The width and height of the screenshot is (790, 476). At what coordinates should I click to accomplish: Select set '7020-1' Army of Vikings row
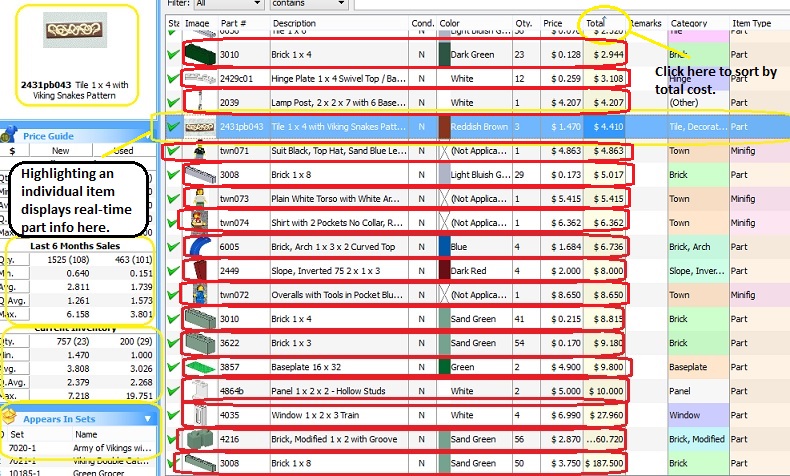pyautogui.click(x=81, y=448)
